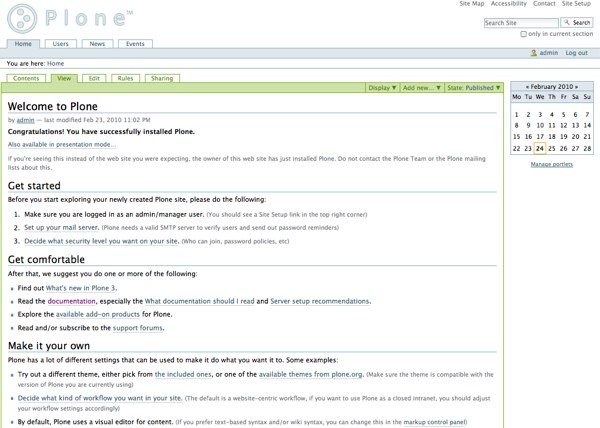
Task: Click inside the Search Site field
Action: (x=520, y=23)
